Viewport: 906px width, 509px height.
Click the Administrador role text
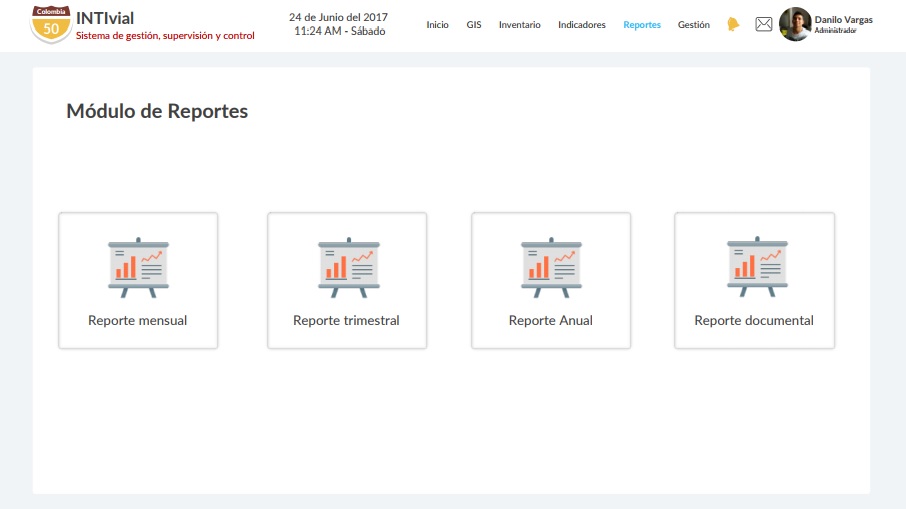pyautogui.click(x=836, y=31)
